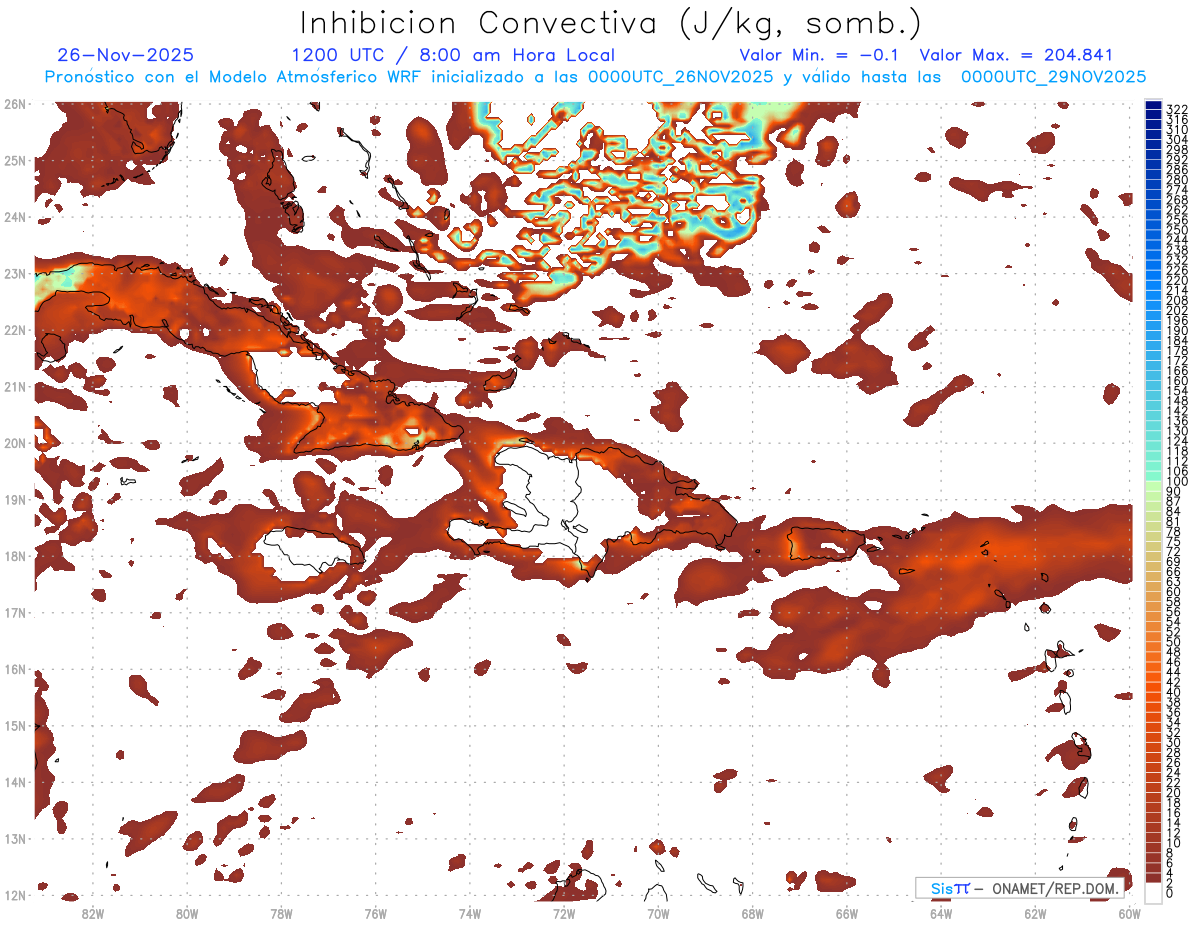Click the '15N' latitude label

[x=15, y=725]
